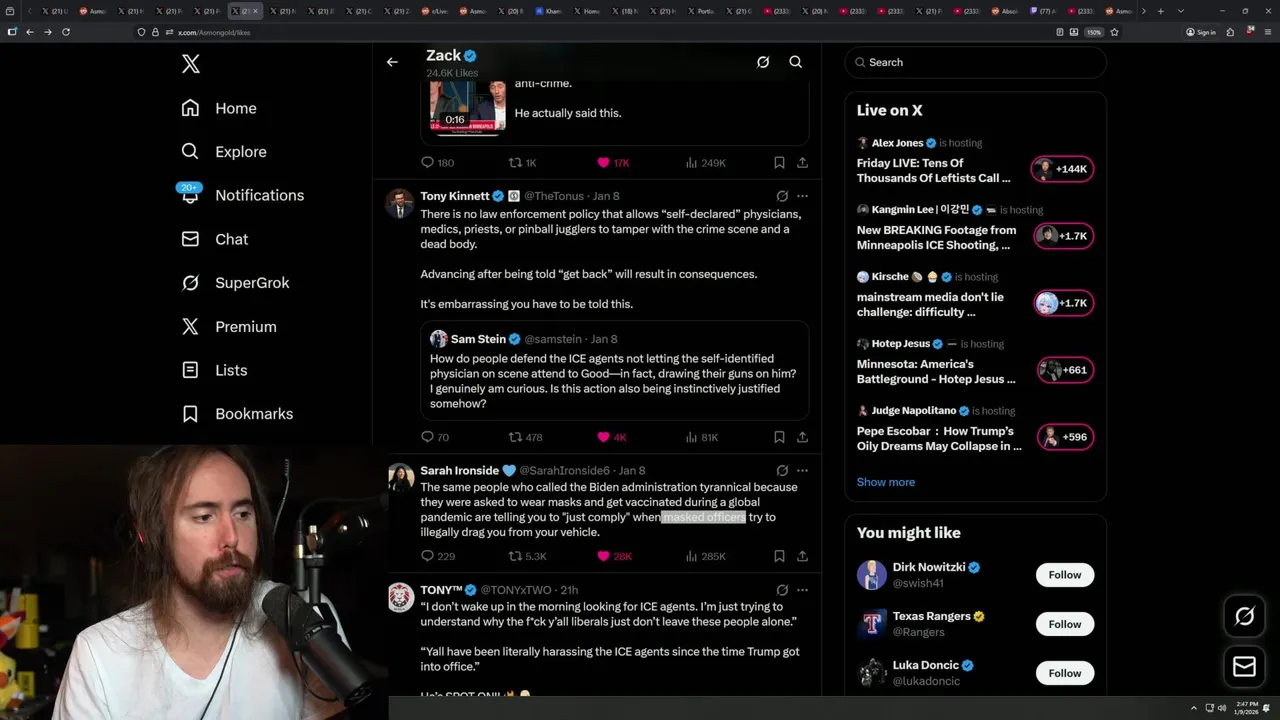
Task: Click Grok icon in profile header
Action: point(763,62)
